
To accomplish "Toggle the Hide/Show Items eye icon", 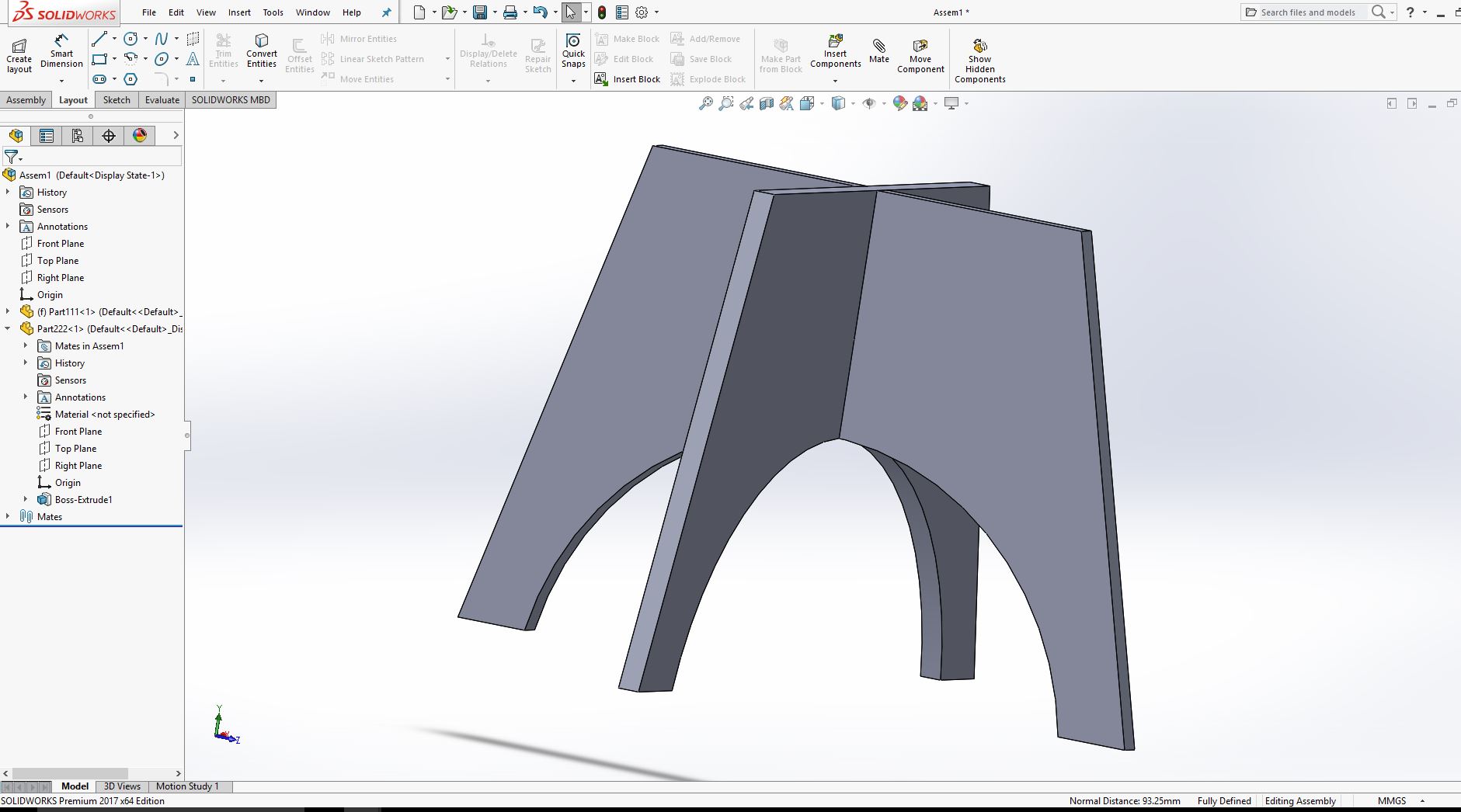I will point(869,103).
